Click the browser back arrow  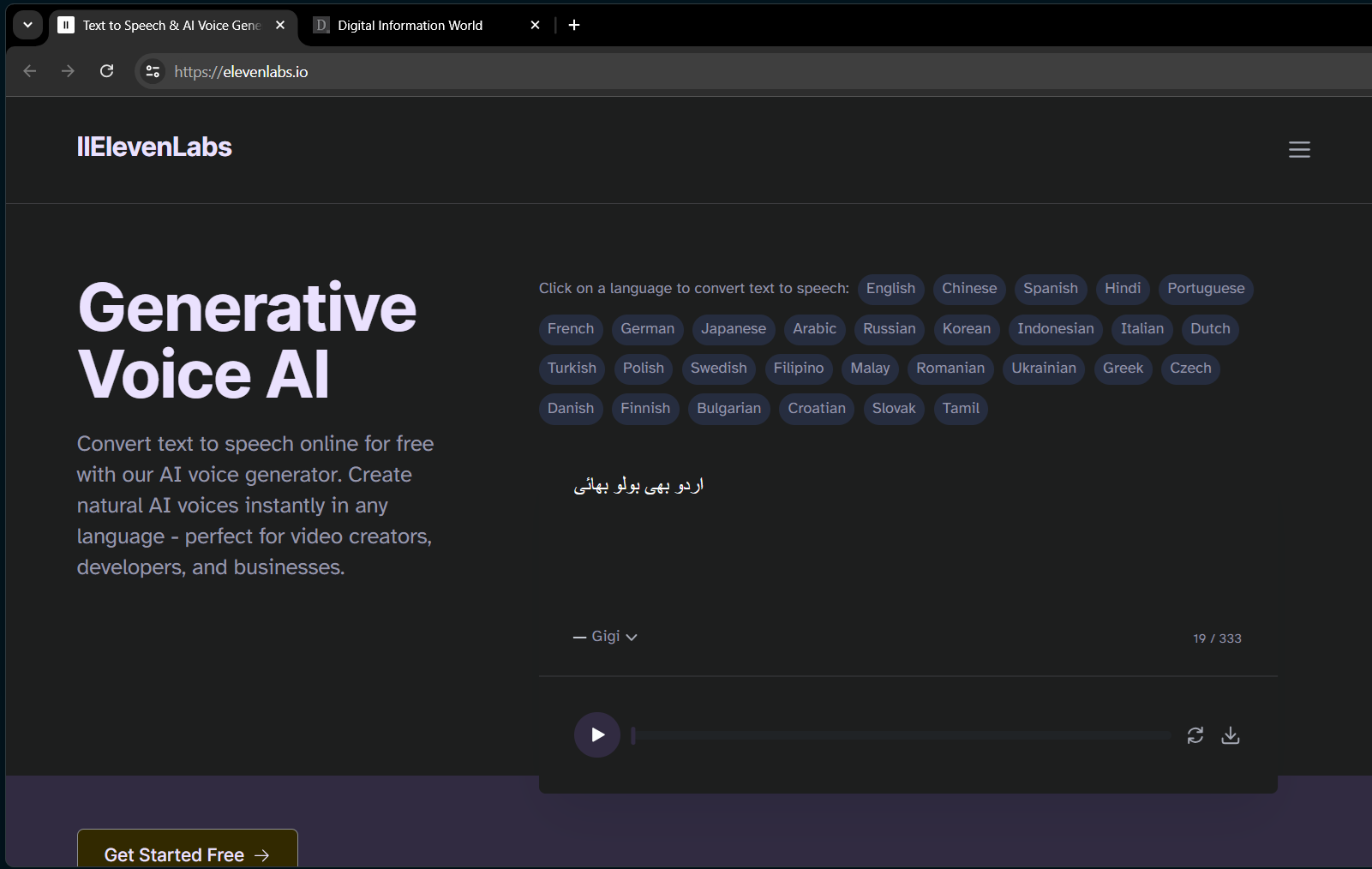tap(30, 71)
